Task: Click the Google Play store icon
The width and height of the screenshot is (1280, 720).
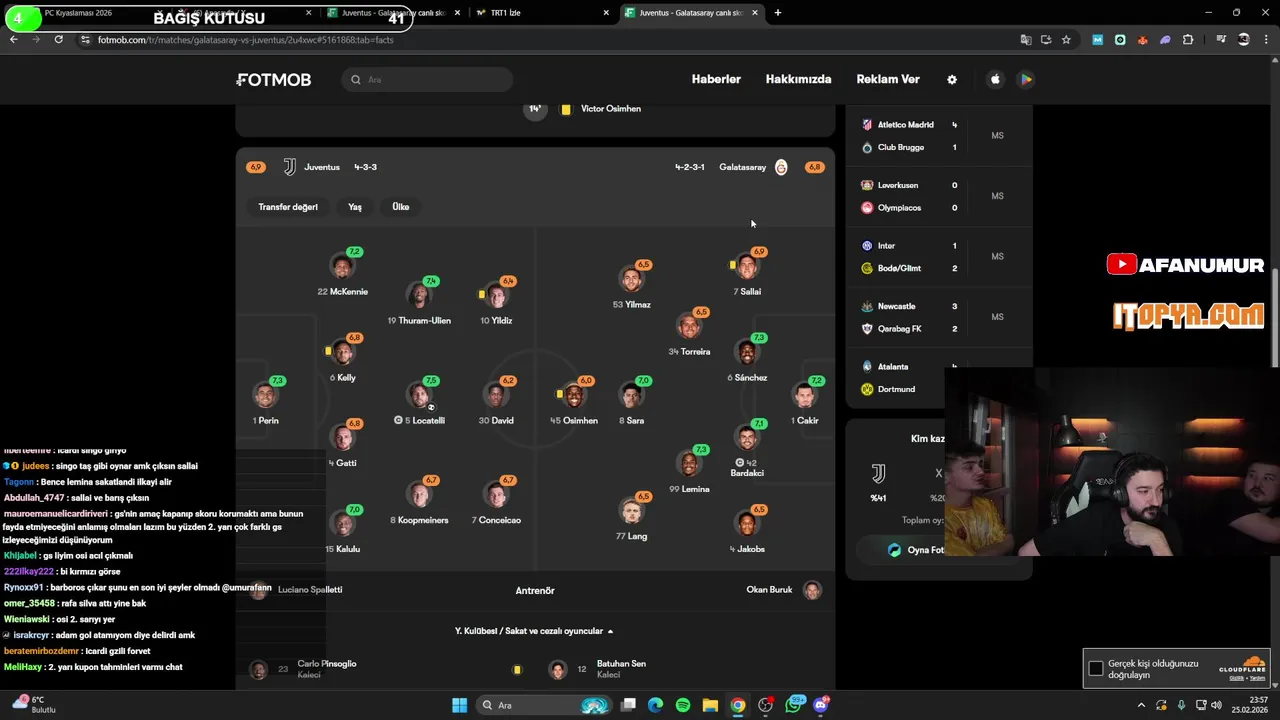Action: (1026, 80)
